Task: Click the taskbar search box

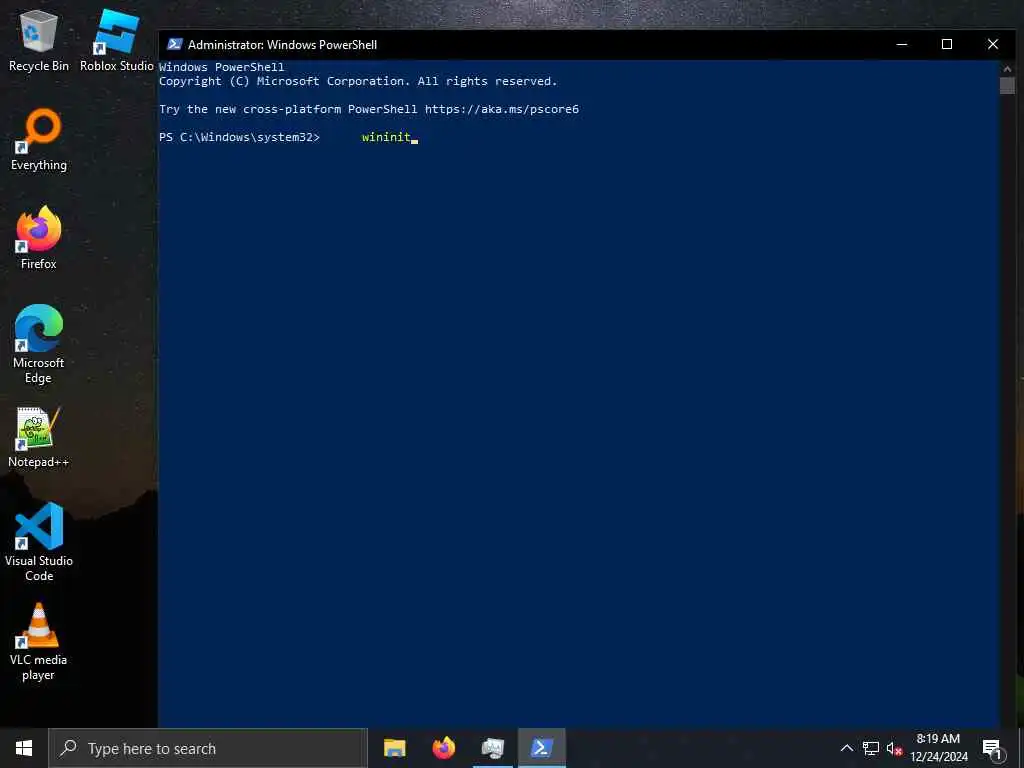Action: point(208,748)
